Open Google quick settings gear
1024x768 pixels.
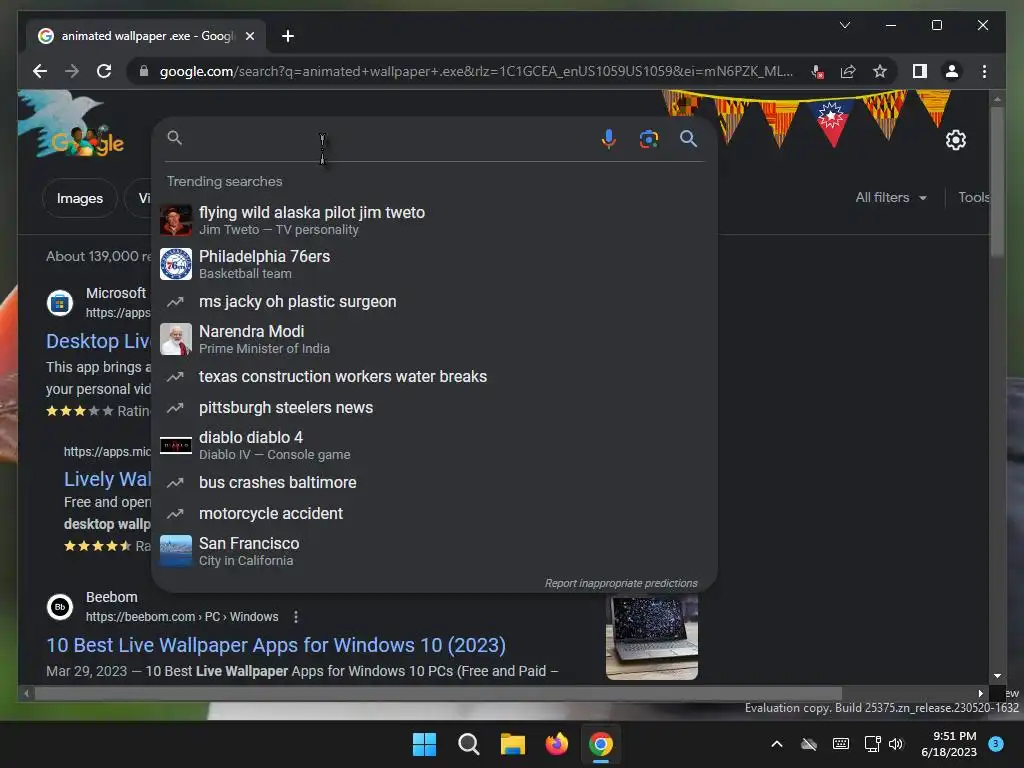click(x=955, y=140)
